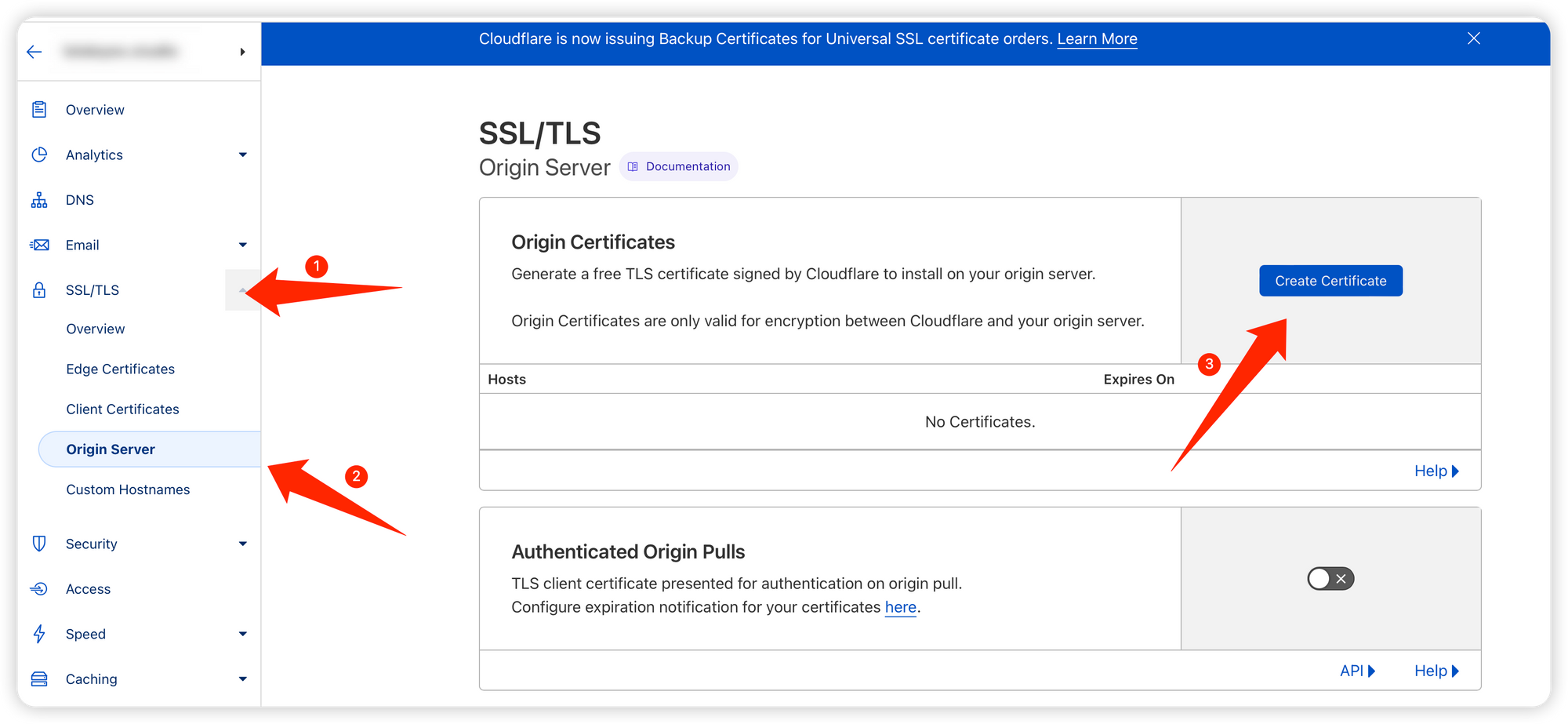Click the Speed menu label
The height and width of the screenshot is (724, 1568).
[85, 634]
